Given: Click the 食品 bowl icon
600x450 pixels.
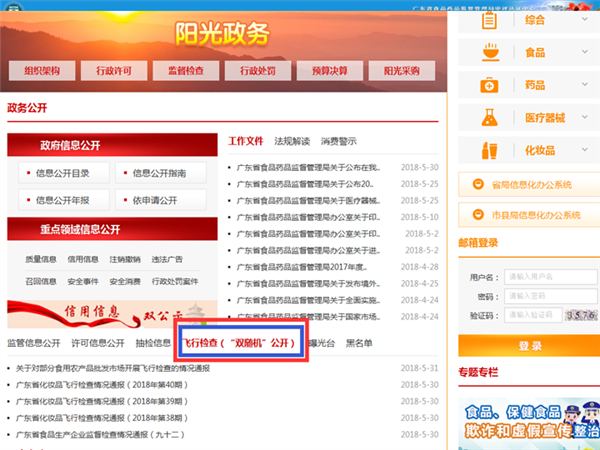Looking at the screenshot, I should coord(489,49).
